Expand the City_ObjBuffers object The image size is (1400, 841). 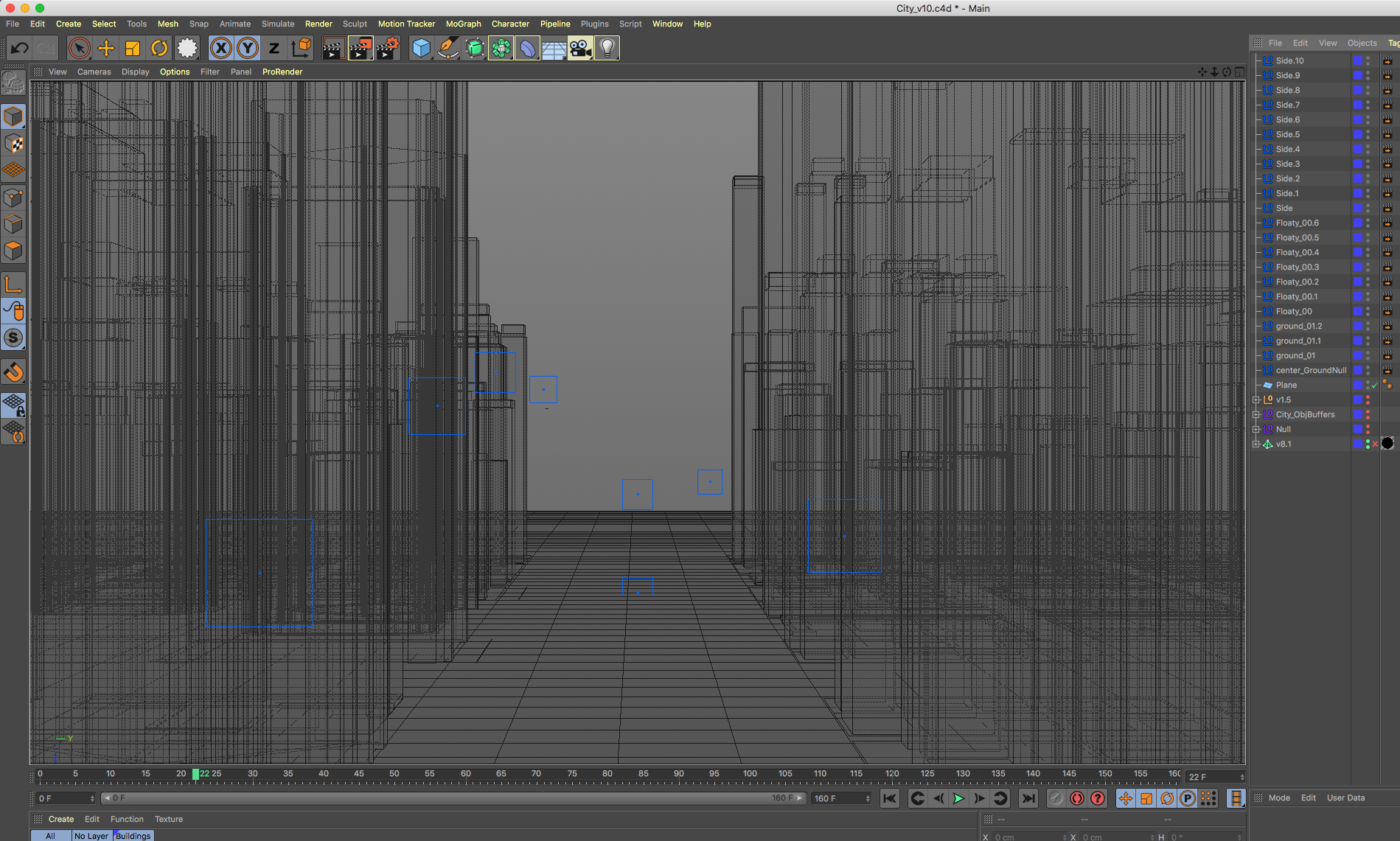tap(1256, 414)
